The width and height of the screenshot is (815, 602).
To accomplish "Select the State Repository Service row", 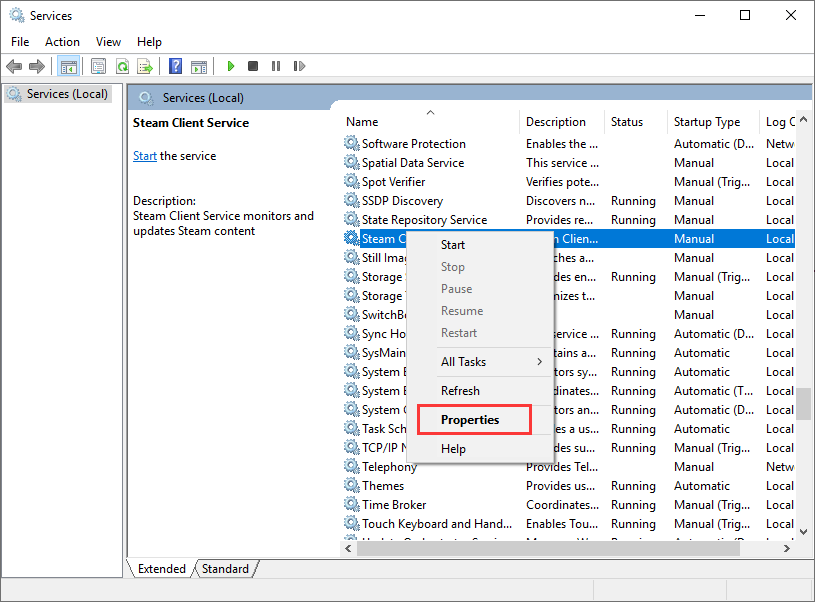I will [x=569, y=219].
